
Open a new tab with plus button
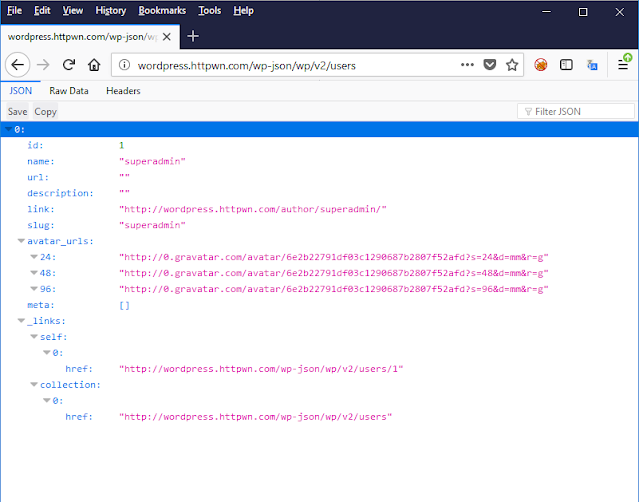(x=193, y=36)
